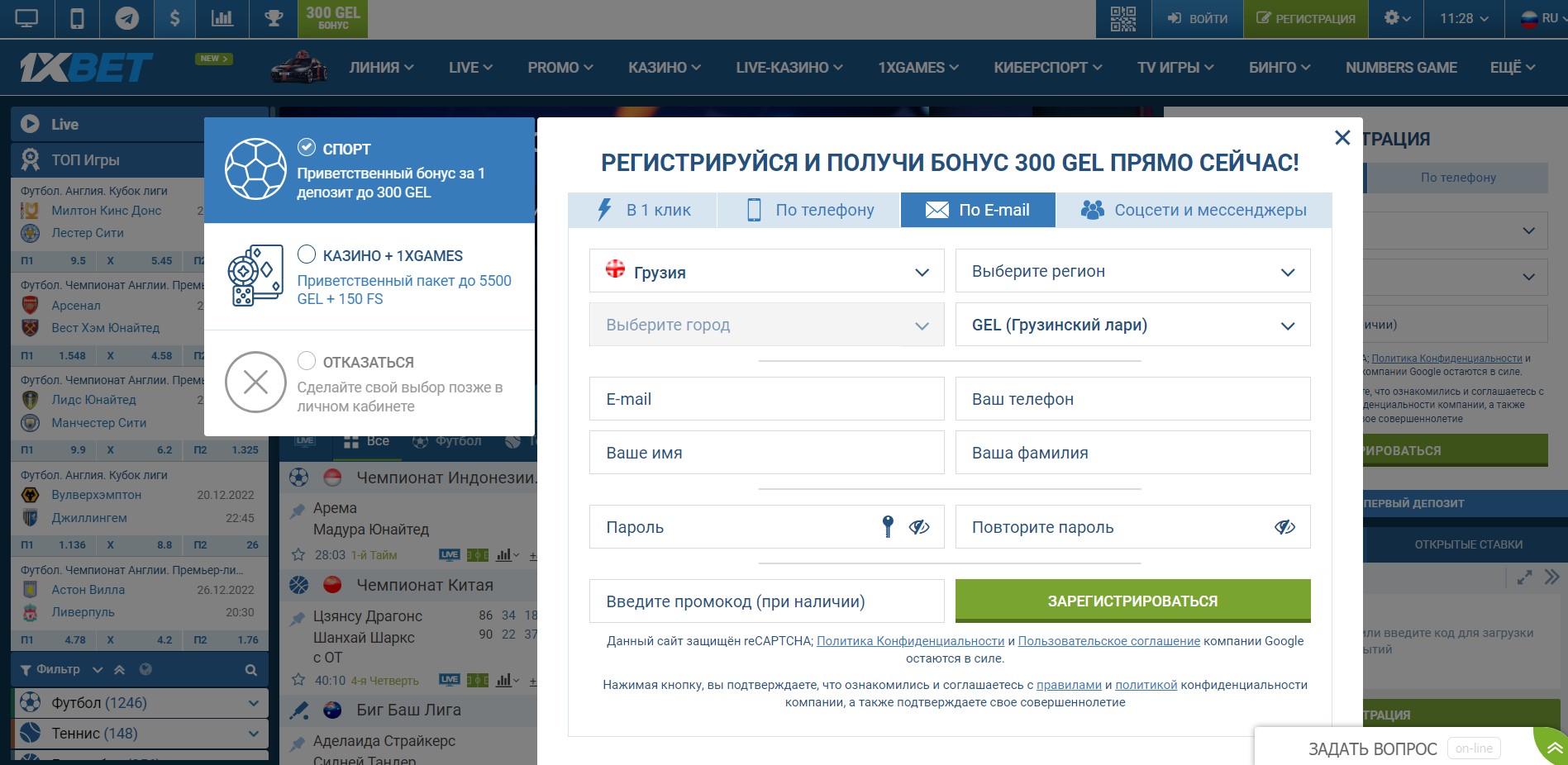The image size is (1568, 765).
Task: Select the КАЗИНО + 1XGAMES radio option
Action: pos(307,254)
